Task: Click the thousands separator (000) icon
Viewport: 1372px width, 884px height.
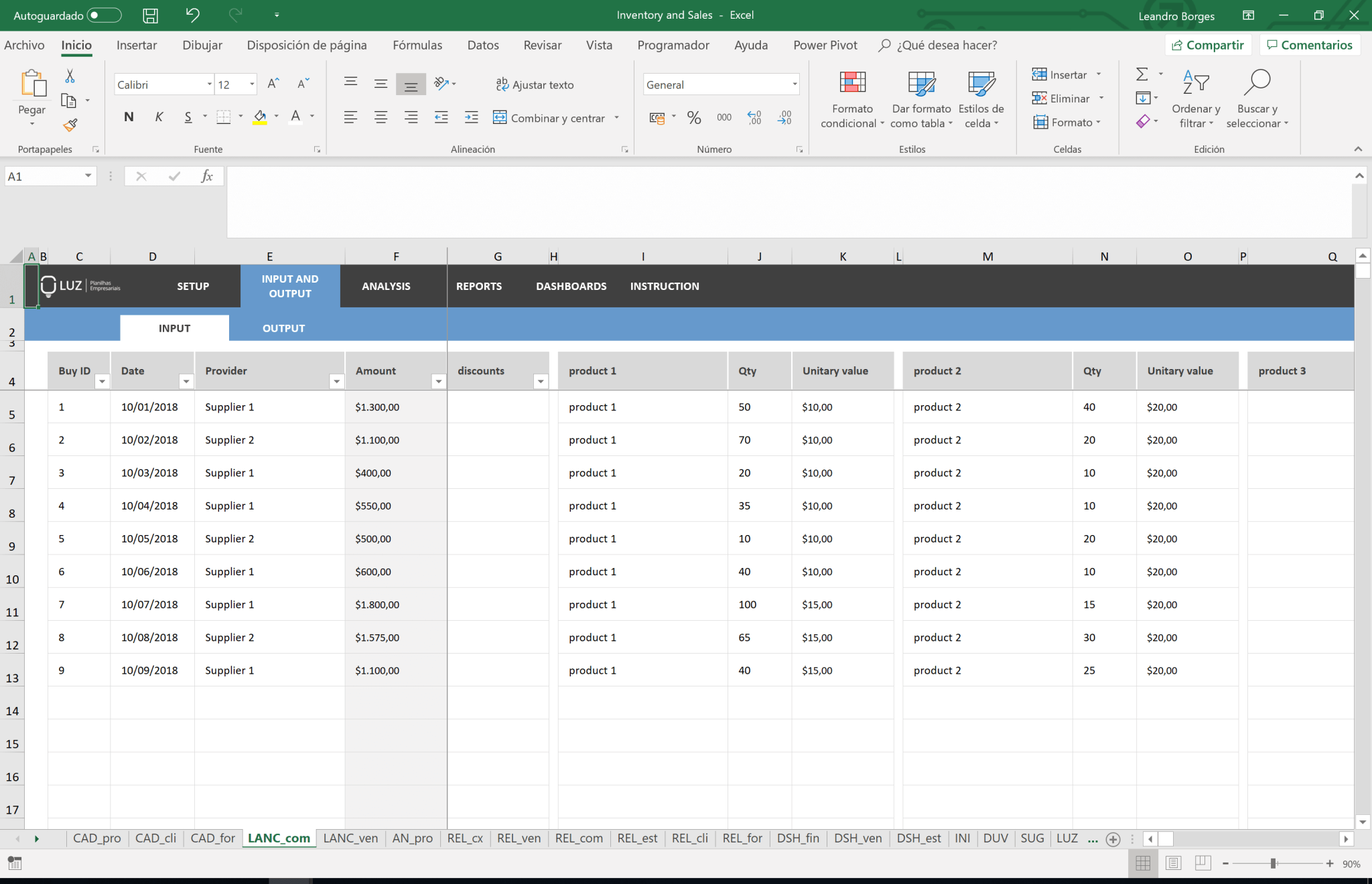Action: pyautogui.click(x=724, y=117)
